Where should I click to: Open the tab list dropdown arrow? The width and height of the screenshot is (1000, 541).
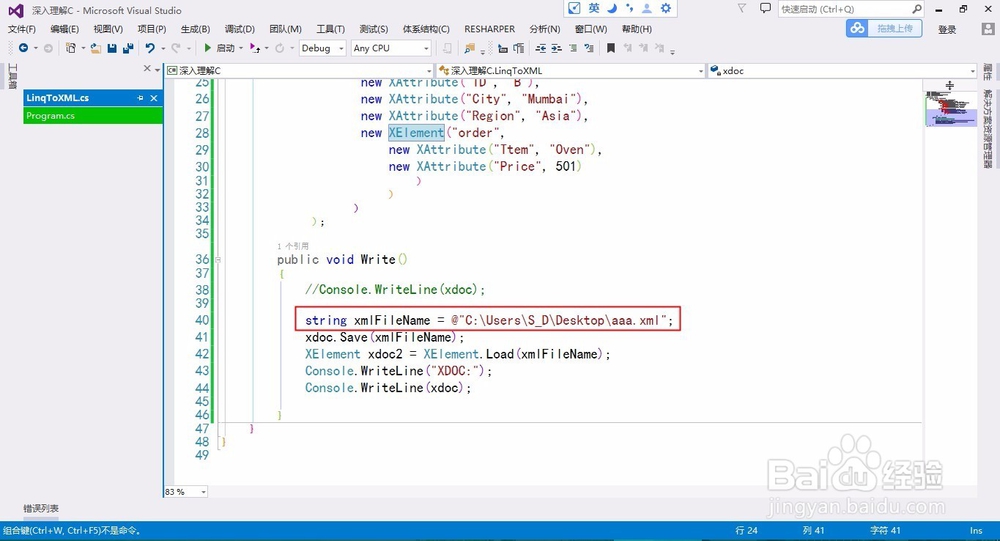(x=158, y=69)
